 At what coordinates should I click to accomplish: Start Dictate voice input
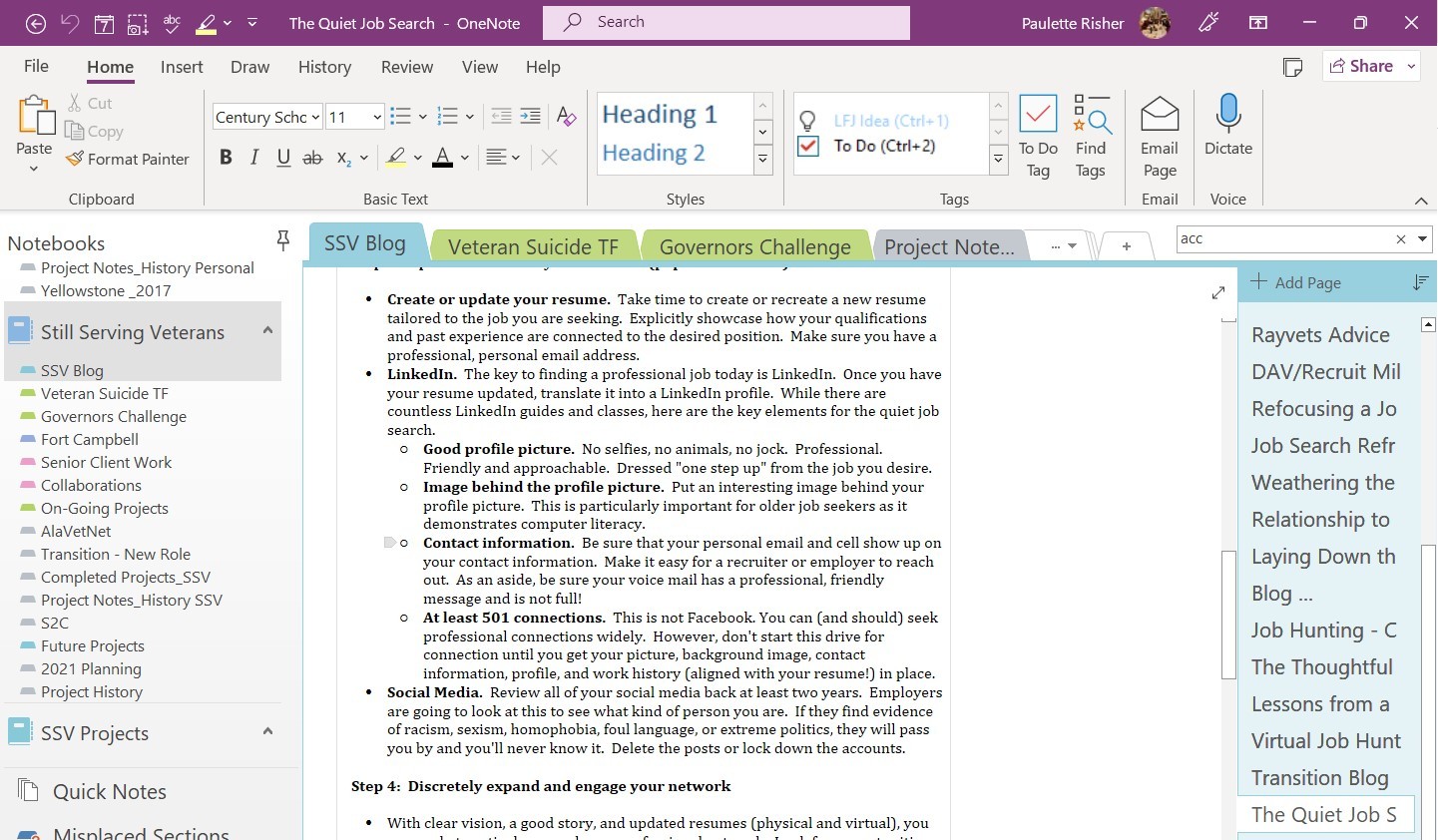click(x=1228, y=127)
